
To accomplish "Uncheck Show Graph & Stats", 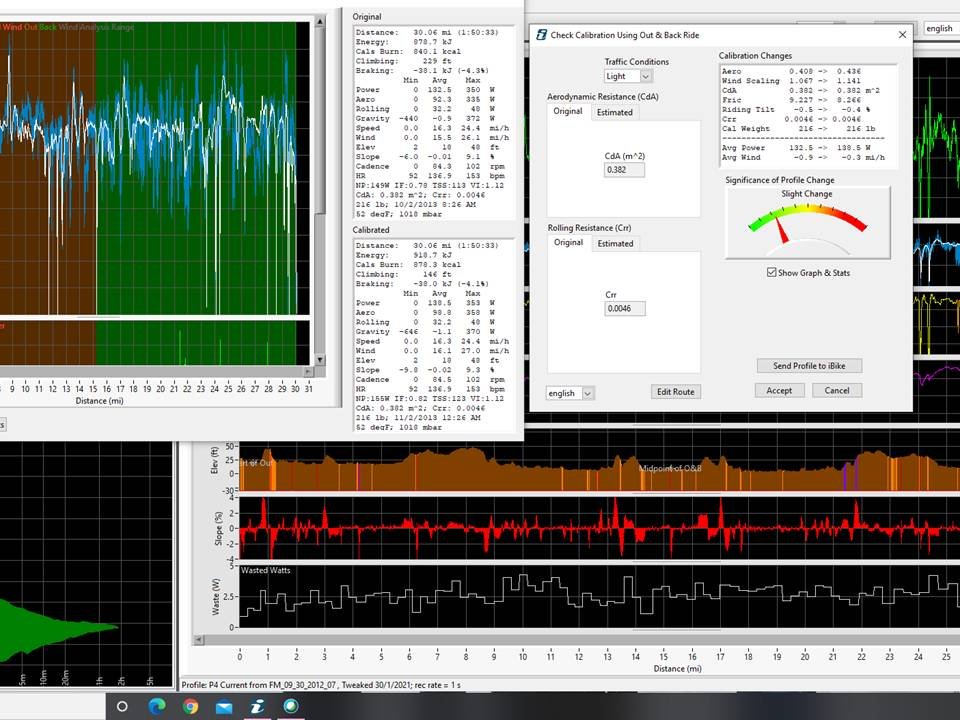I will pyautogui.click(x=772, y=272).
